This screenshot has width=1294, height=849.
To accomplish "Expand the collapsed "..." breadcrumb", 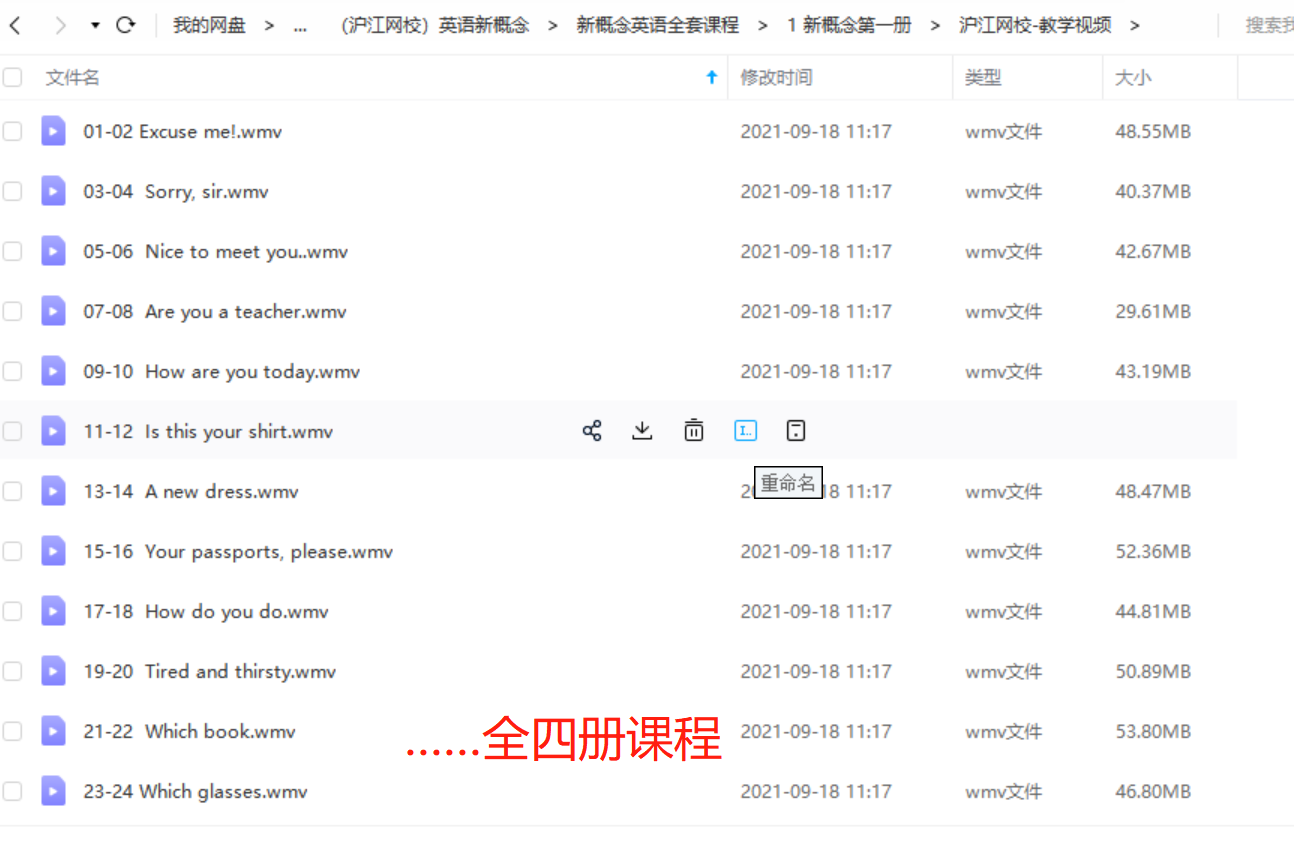I will click(x=300, y=24).
